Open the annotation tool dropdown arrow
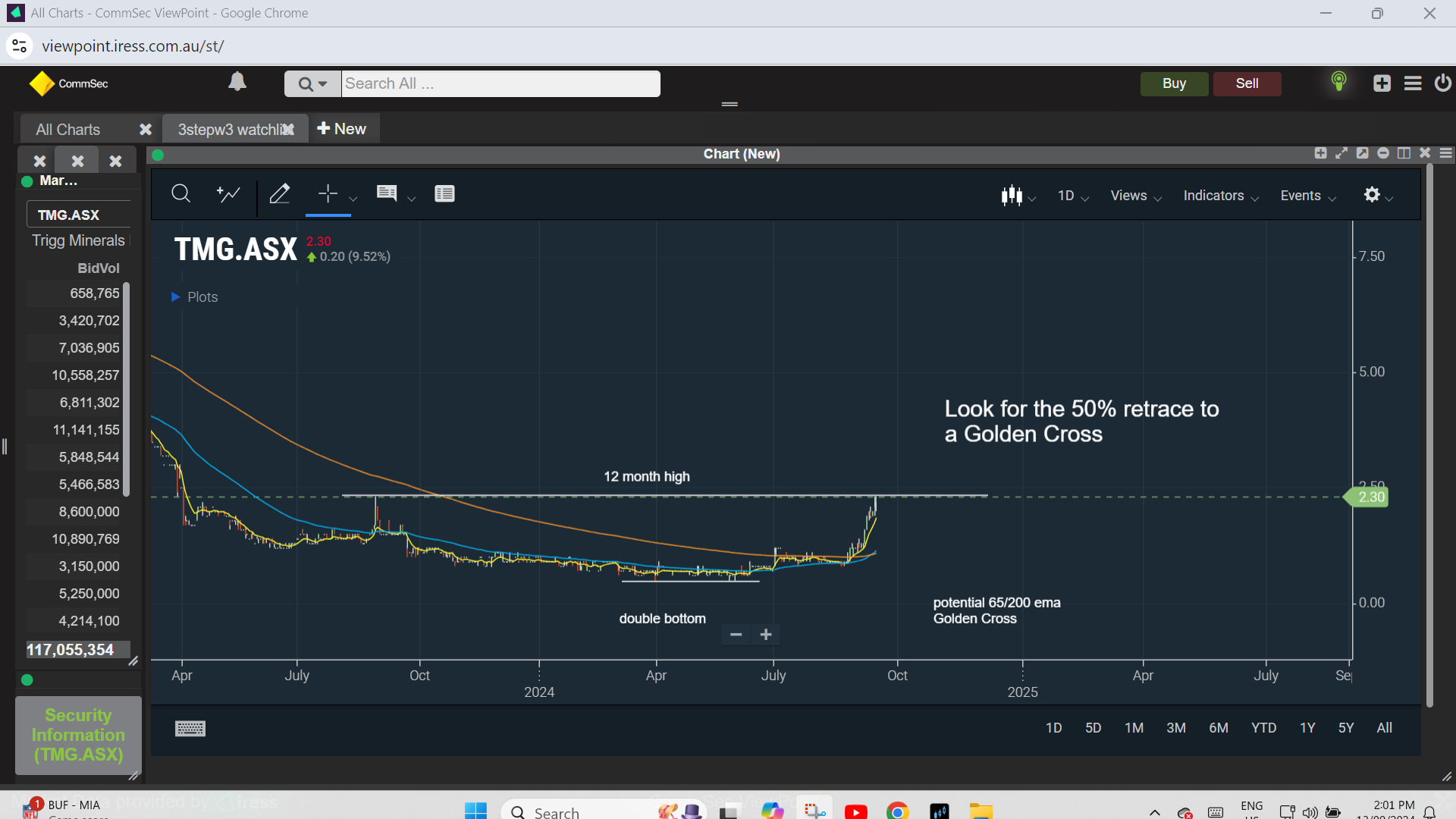Screen dimensions: 1456x819 [x=411, y=199]
